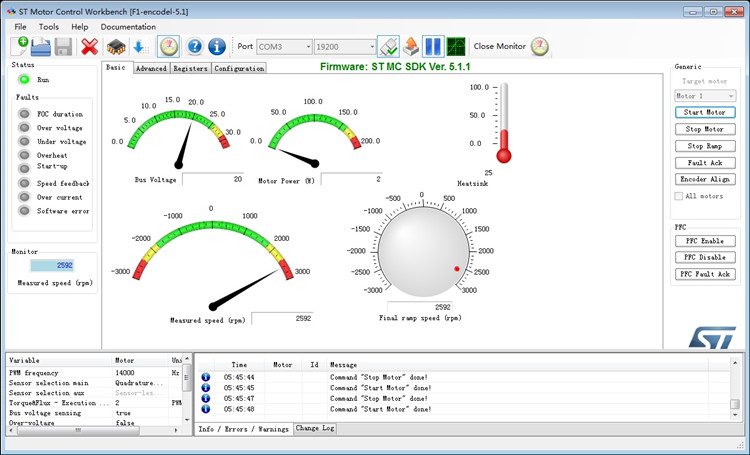Click the variable table down scroll arrow
750x455 pixels.
pos(187,420)
